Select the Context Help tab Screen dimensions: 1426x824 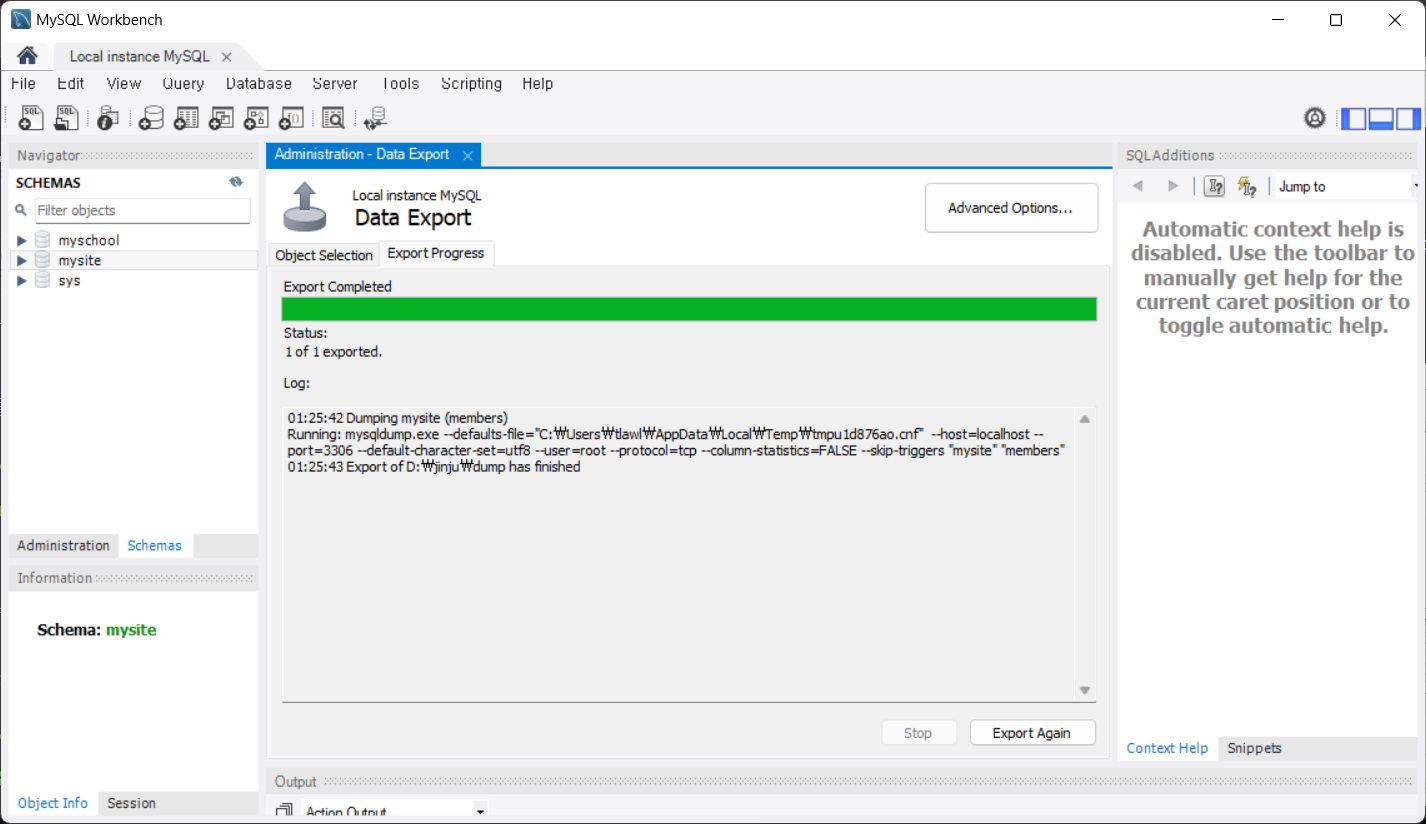pyautogui.click(x=1167, y=748)
